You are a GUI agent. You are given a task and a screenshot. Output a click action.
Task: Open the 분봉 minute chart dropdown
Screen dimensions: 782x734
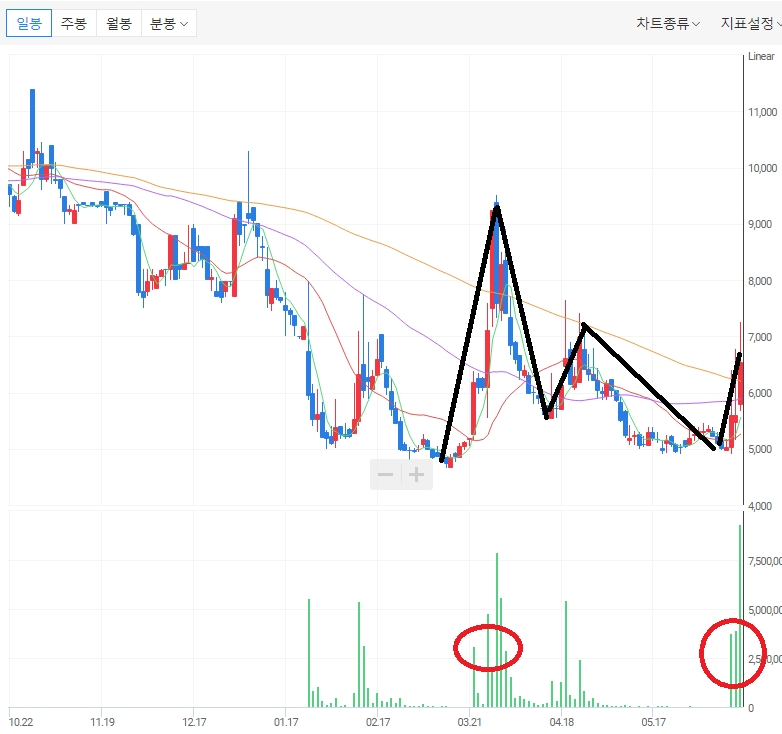[x=169, y=23]
